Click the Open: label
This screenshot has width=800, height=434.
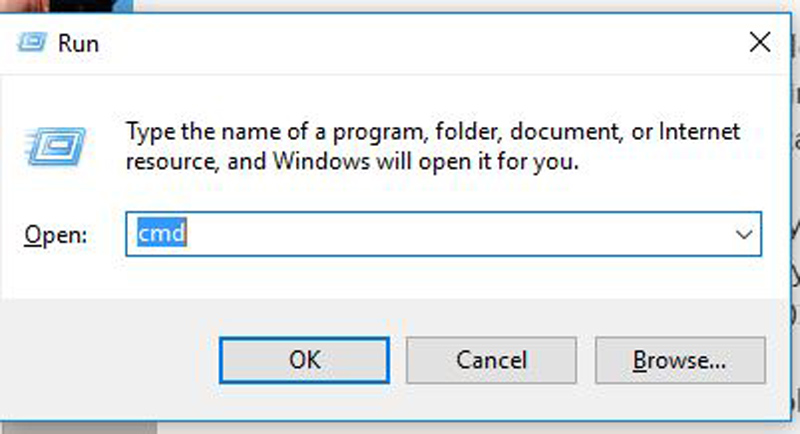click(55, 235)
